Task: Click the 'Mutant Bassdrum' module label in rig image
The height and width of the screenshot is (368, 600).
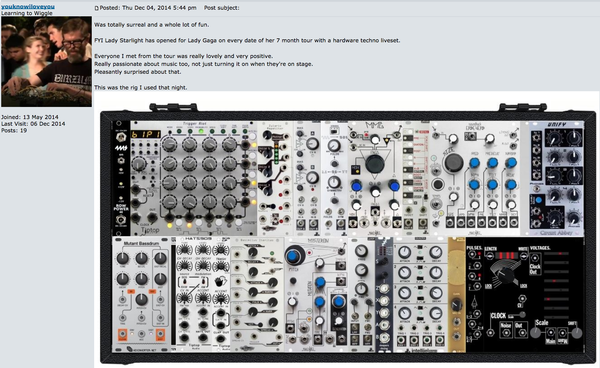Action: click(141, 243)
